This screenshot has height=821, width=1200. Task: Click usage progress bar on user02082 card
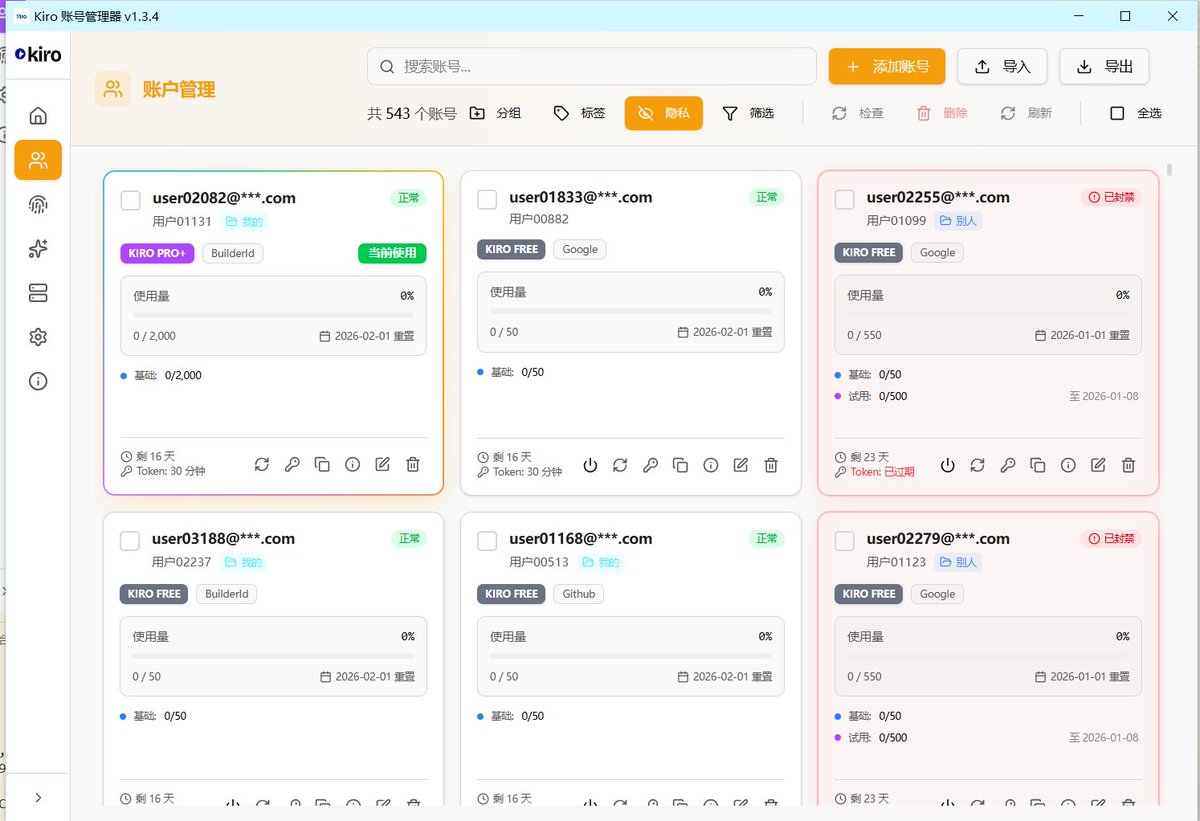point(273,315)
